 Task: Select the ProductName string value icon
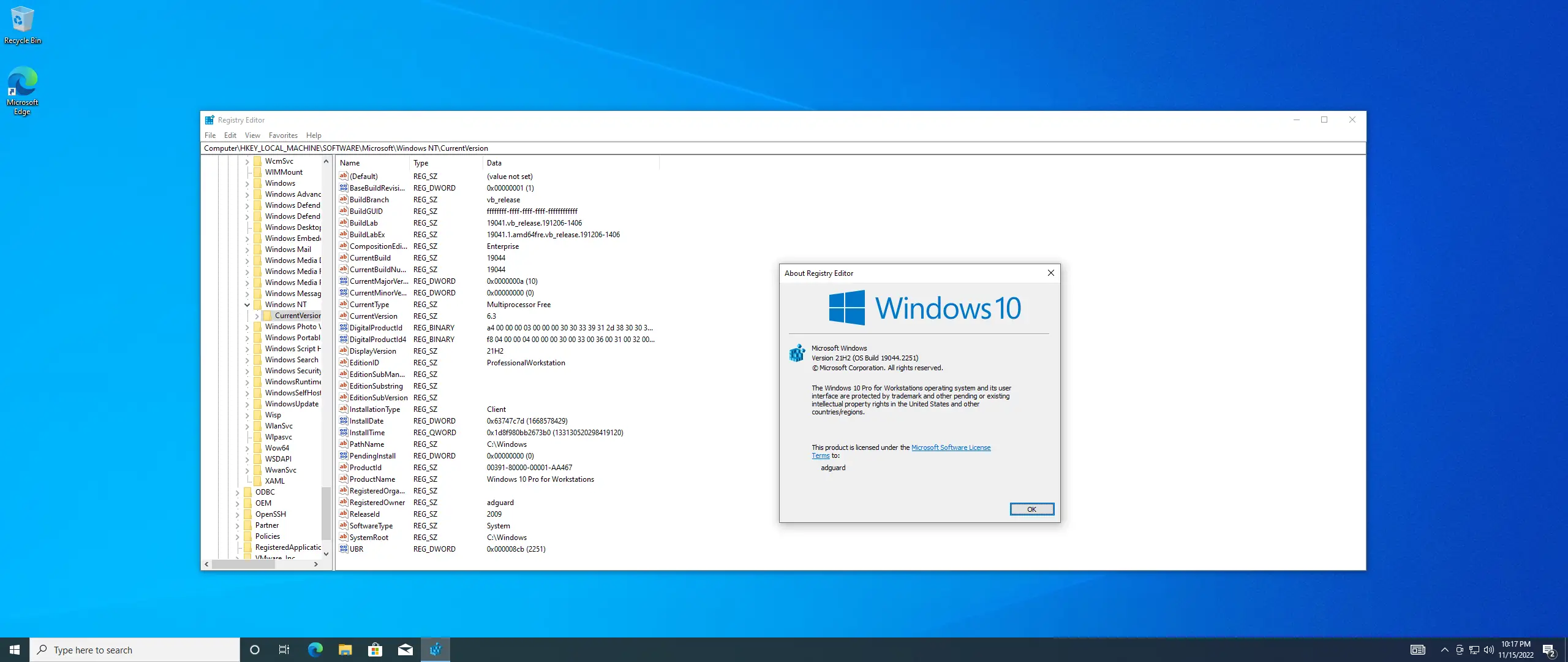[344, 479]
